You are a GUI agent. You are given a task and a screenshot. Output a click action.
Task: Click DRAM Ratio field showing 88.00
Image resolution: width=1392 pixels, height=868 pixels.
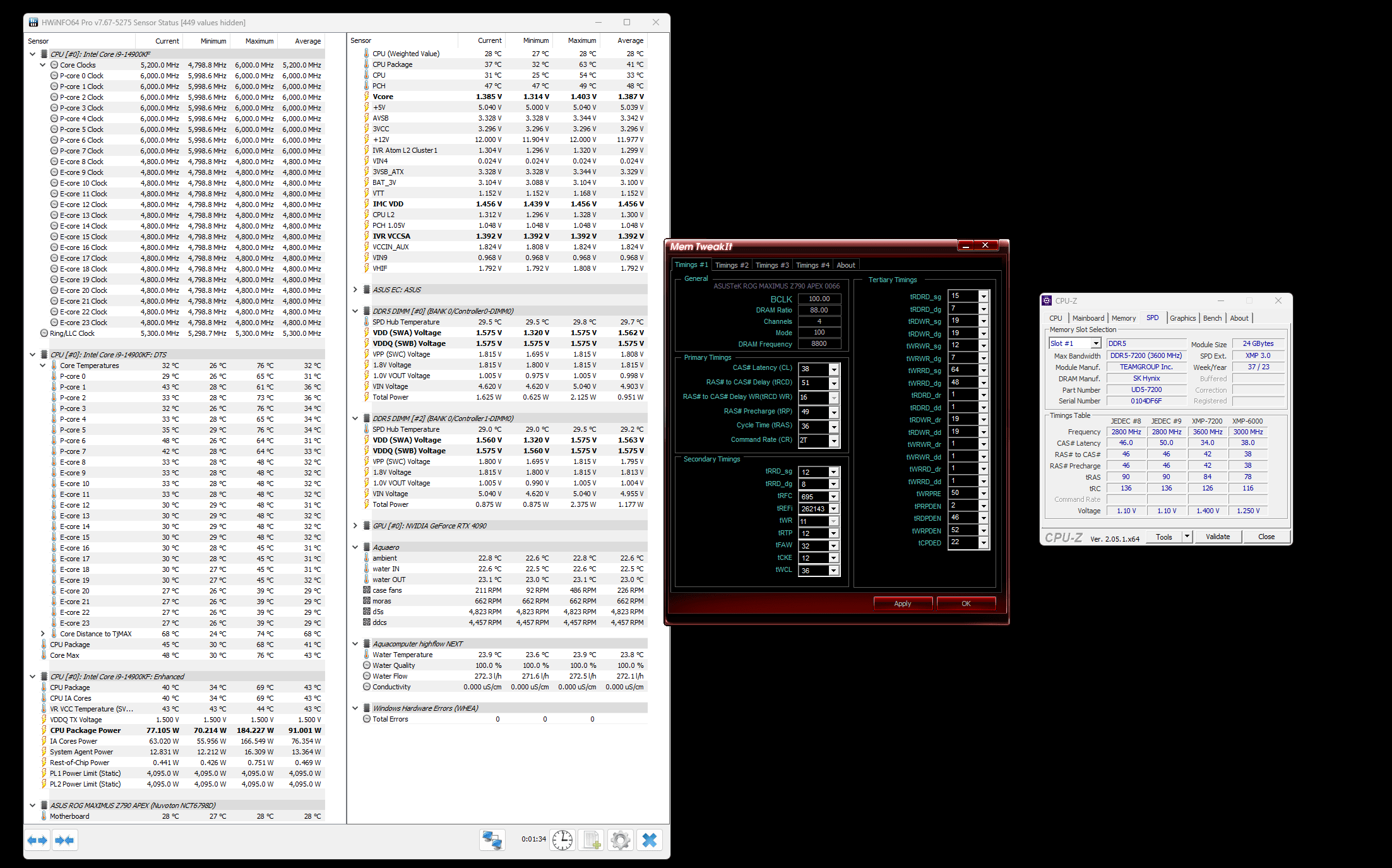[819, 310]
